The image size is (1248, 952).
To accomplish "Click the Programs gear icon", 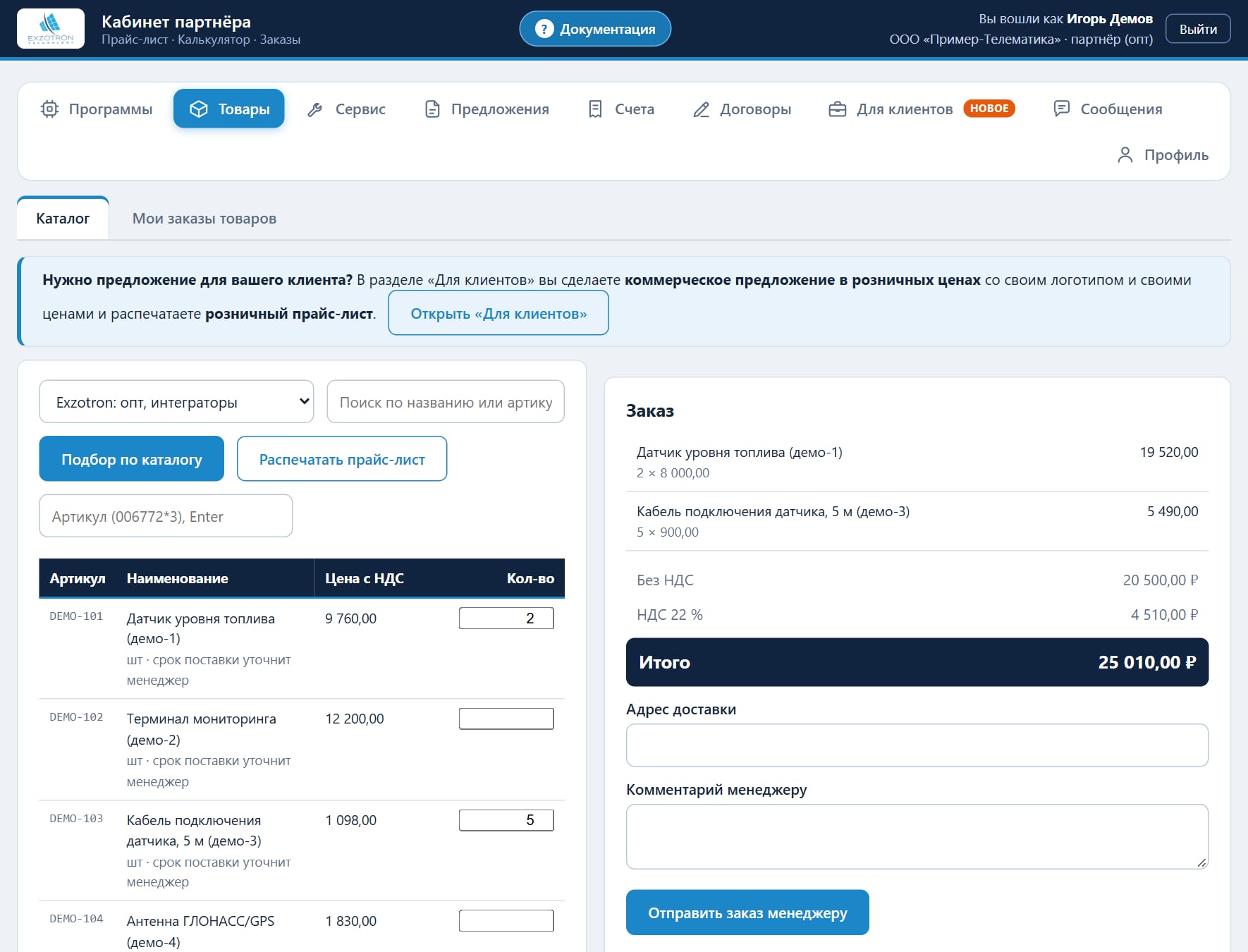I will (49, 109).
